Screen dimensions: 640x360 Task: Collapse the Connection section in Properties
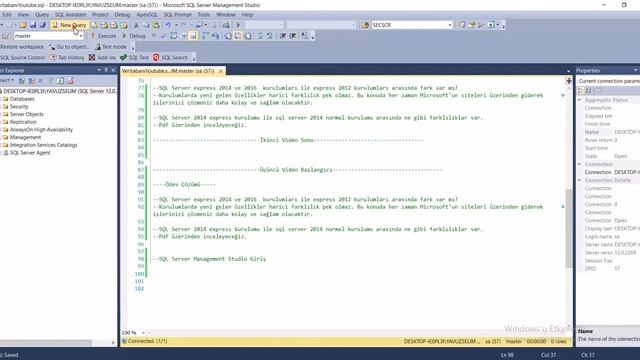click(580, 164)
